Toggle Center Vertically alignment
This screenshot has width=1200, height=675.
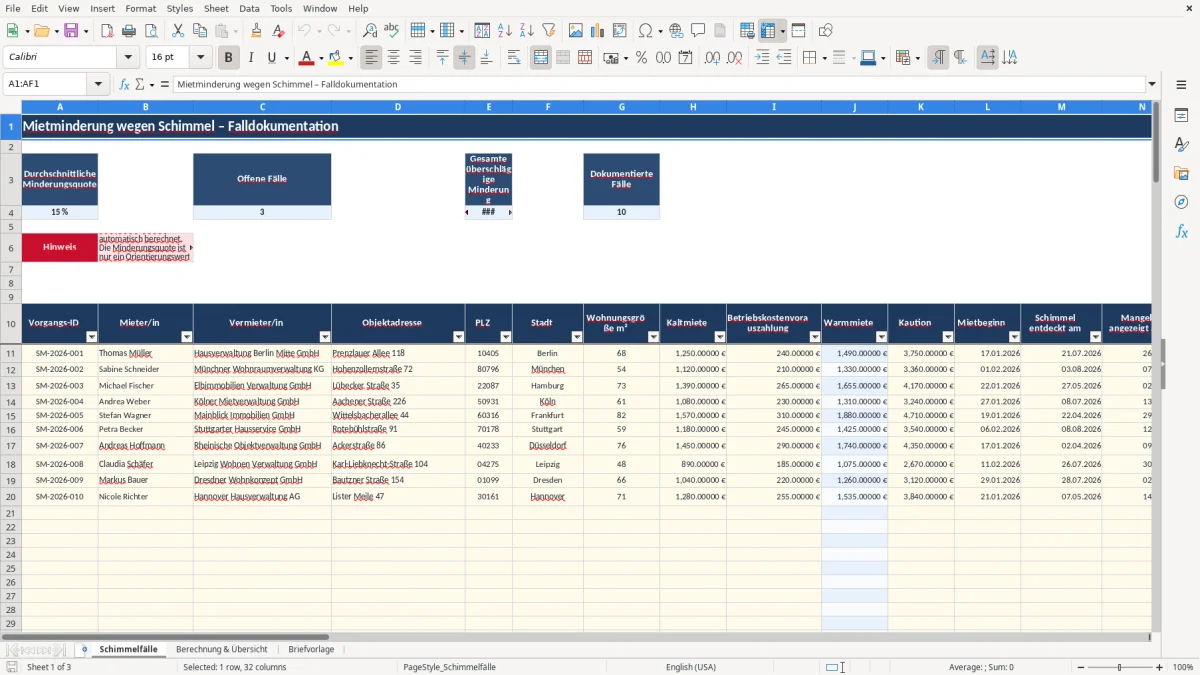pyautogui.click(x=464, y=58)
